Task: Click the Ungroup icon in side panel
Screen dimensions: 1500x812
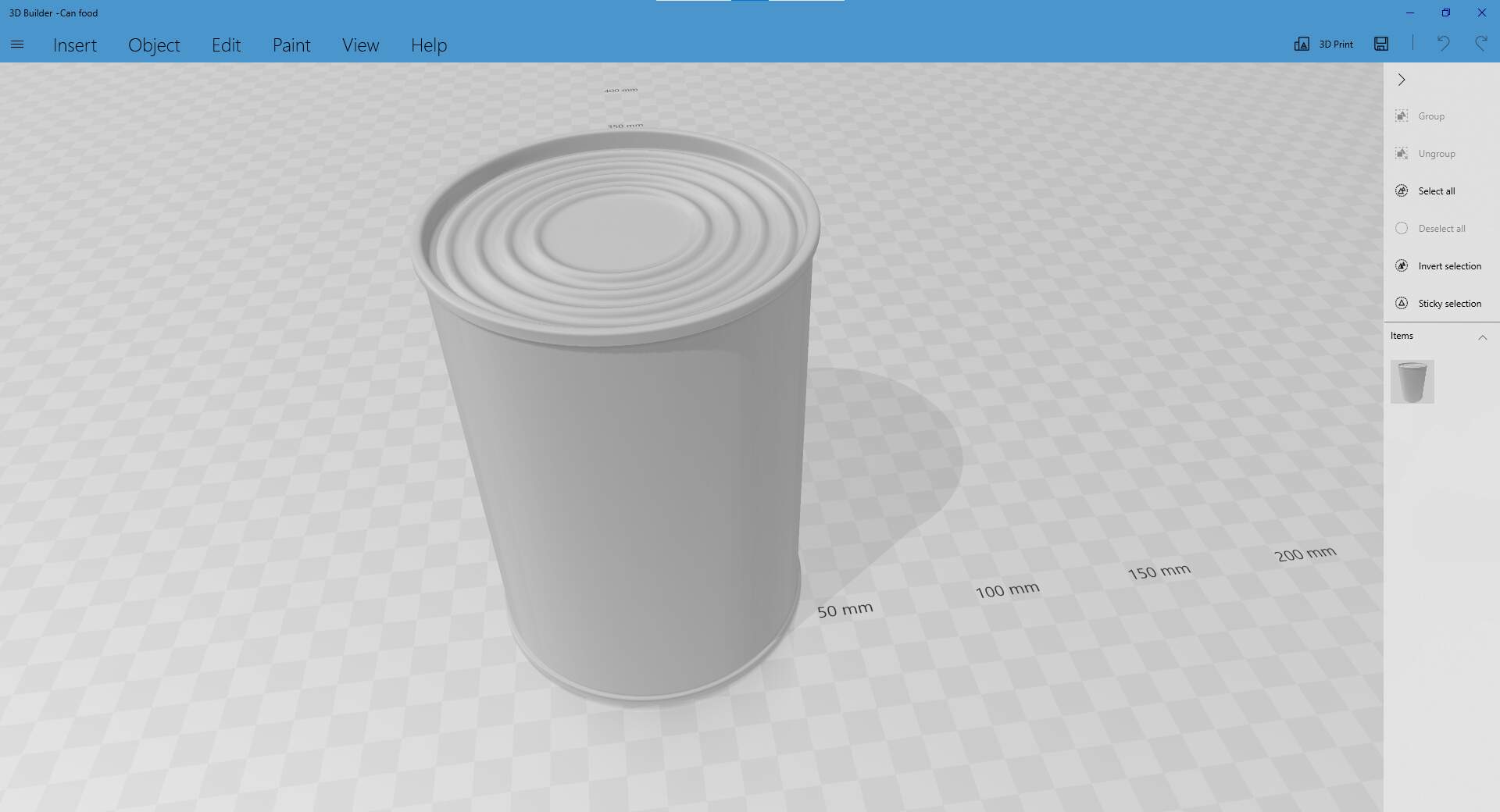Action: coord(1402,154)
